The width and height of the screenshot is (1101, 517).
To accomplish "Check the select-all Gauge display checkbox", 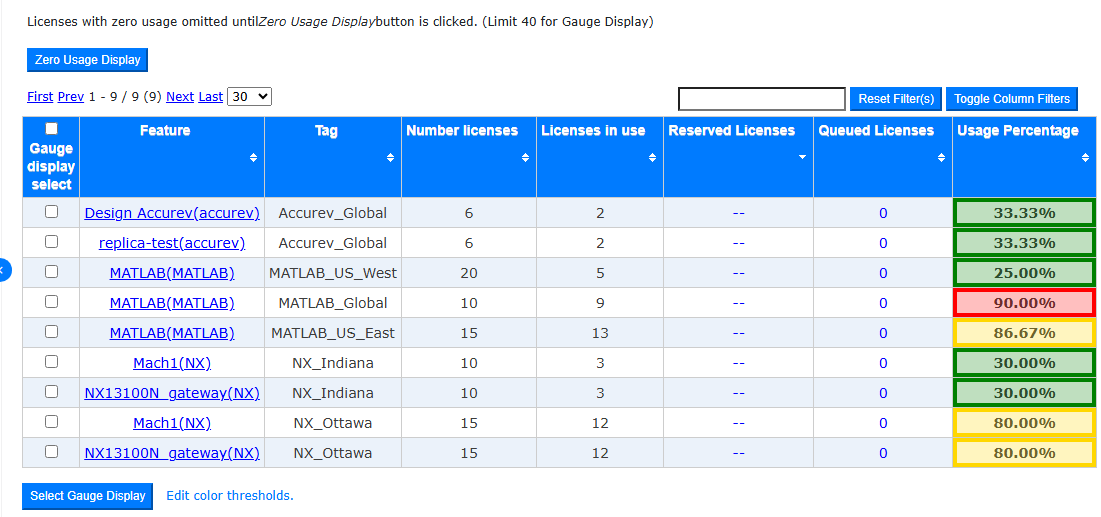I will (51, 129).
